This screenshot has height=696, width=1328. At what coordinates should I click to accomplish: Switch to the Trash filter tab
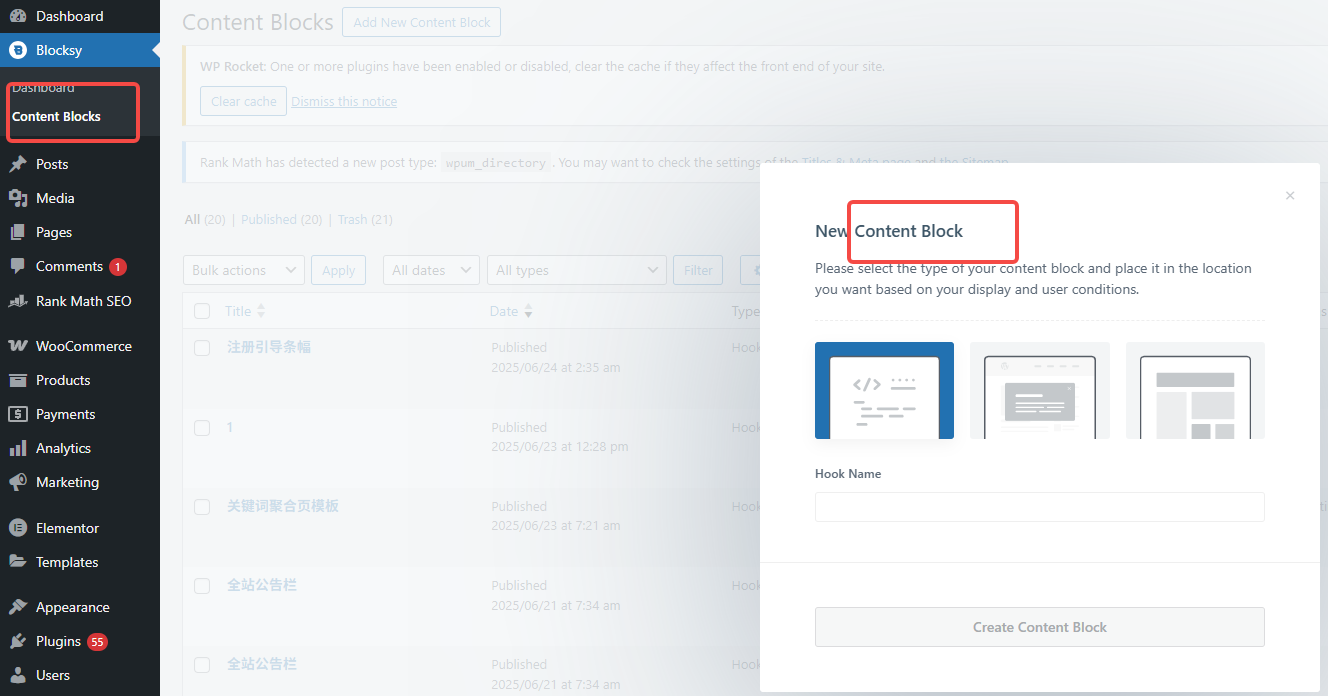(x=365, y=219)
